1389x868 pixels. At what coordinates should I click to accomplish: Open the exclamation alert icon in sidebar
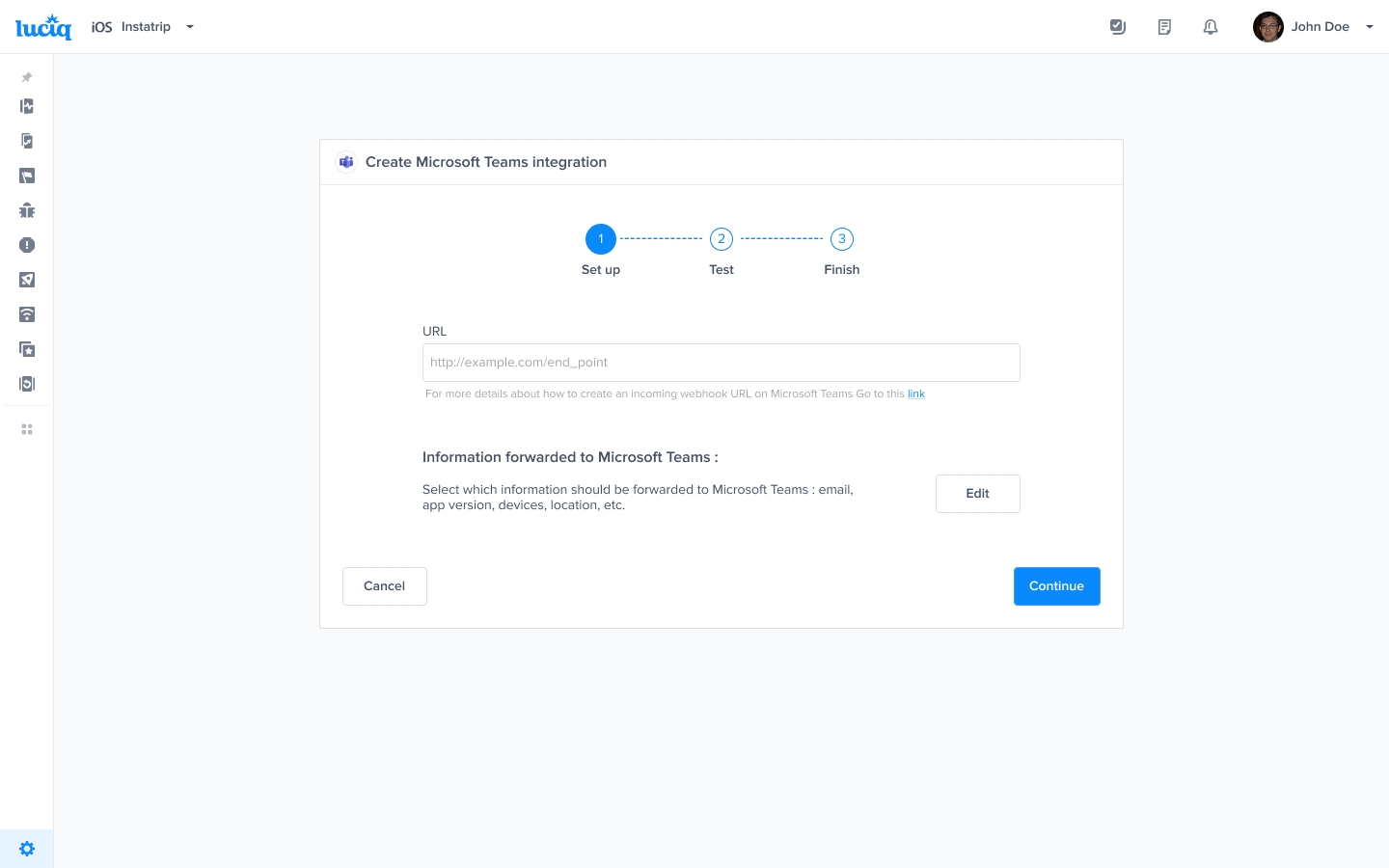[x=27, y=245]
